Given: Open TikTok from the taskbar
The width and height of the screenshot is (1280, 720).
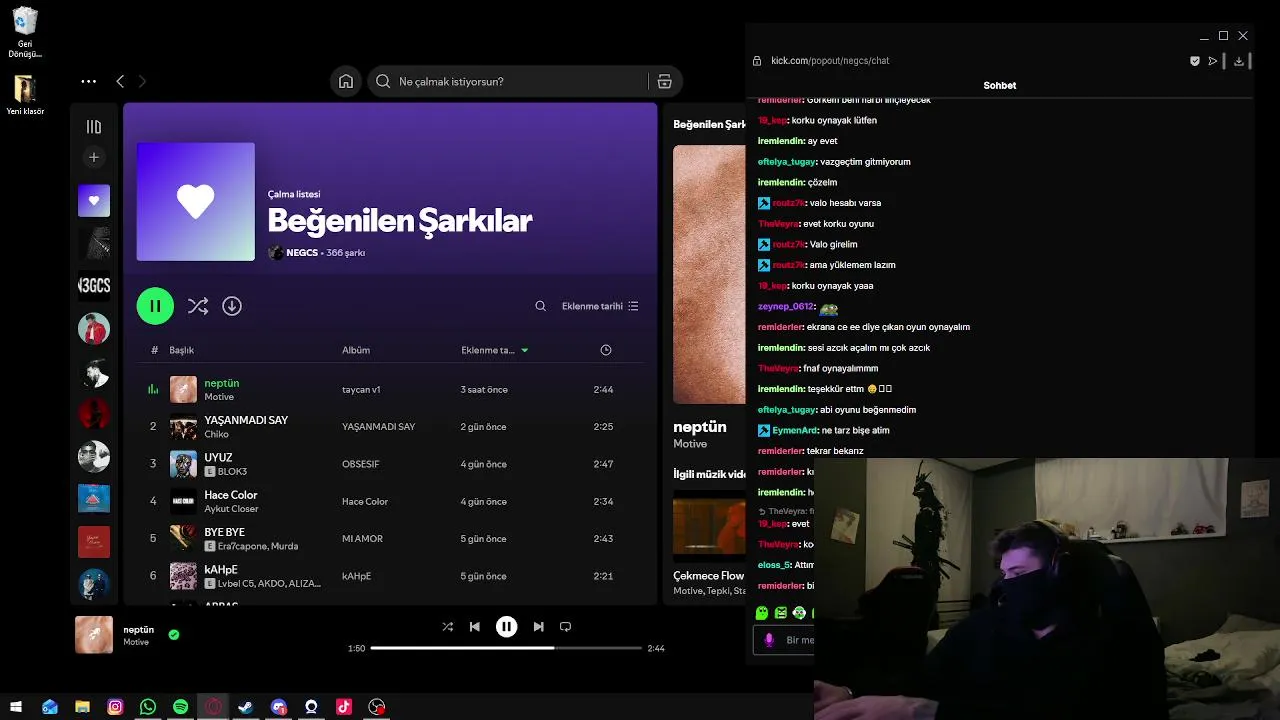Looking at the screenshot, I should pyautogui.click(x=344, y=707).
